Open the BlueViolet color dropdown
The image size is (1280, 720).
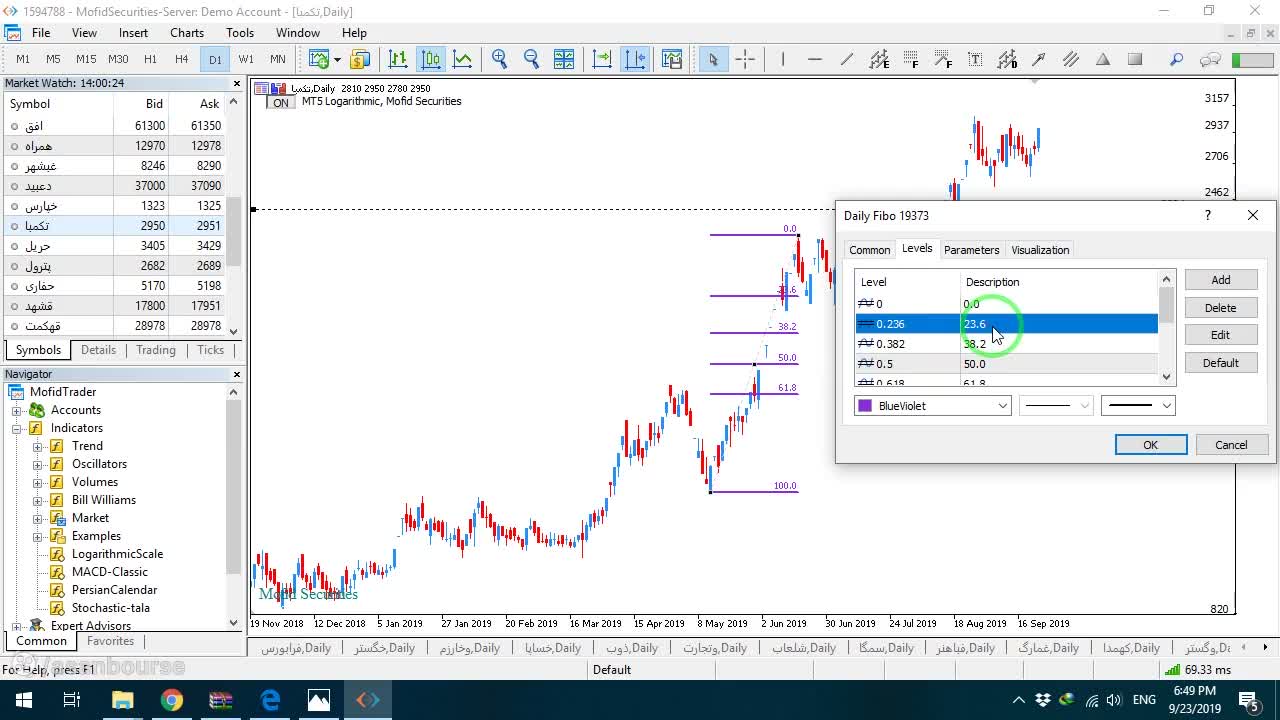click(1002, 406)
